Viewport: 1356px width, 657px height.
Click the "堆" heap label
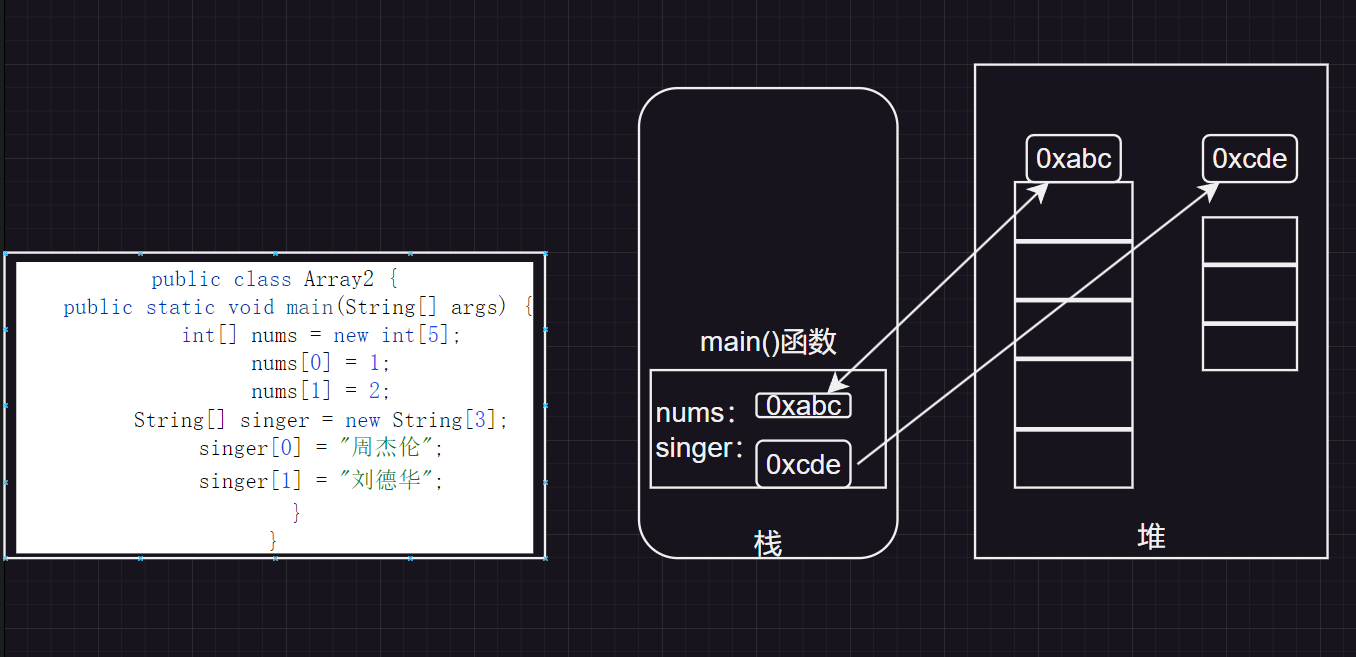[1151, 537]
